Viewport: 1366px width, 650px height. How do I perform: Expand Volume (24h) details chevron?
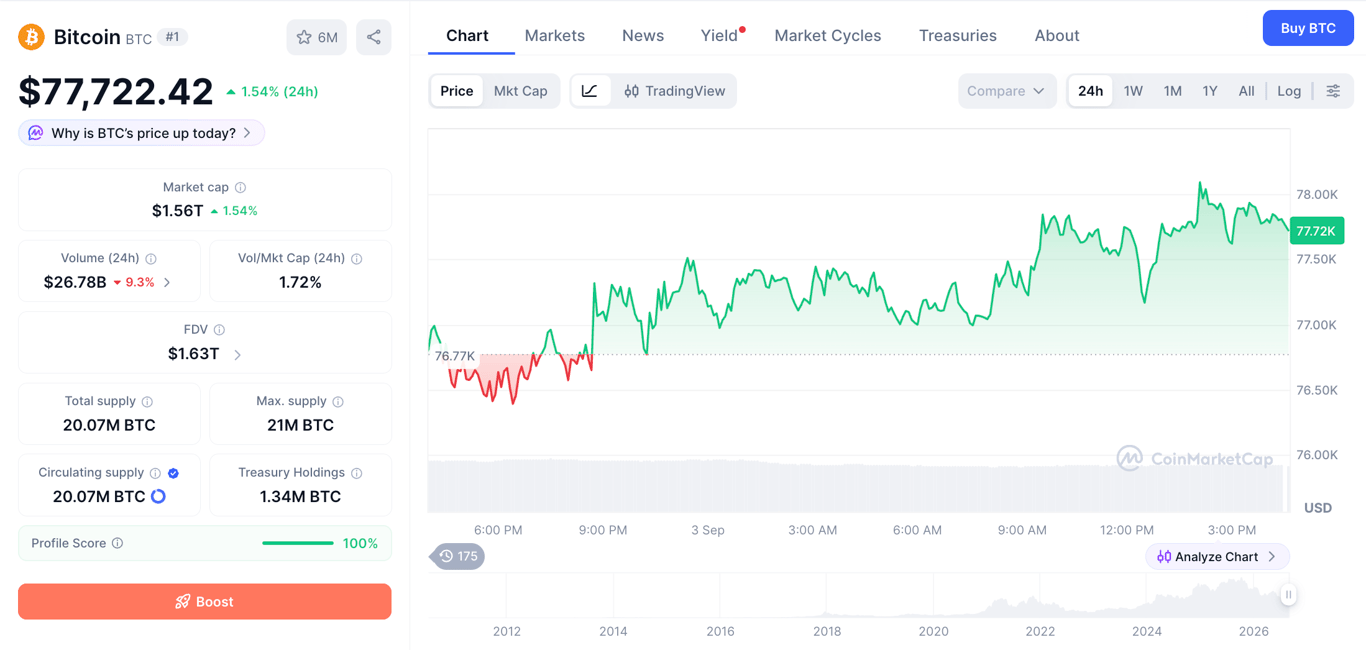[x=167, y=283]
